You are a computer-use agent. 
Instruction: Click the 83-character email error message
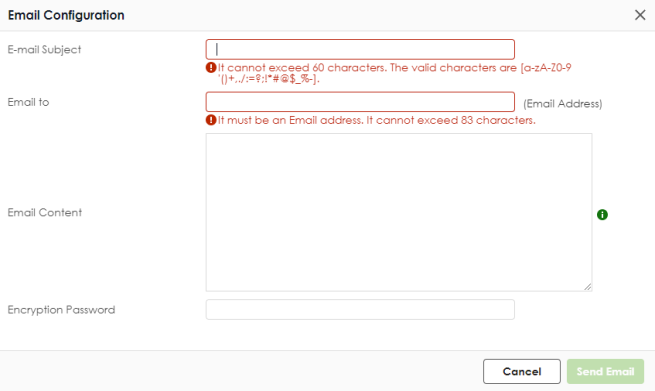coord(376,120)
